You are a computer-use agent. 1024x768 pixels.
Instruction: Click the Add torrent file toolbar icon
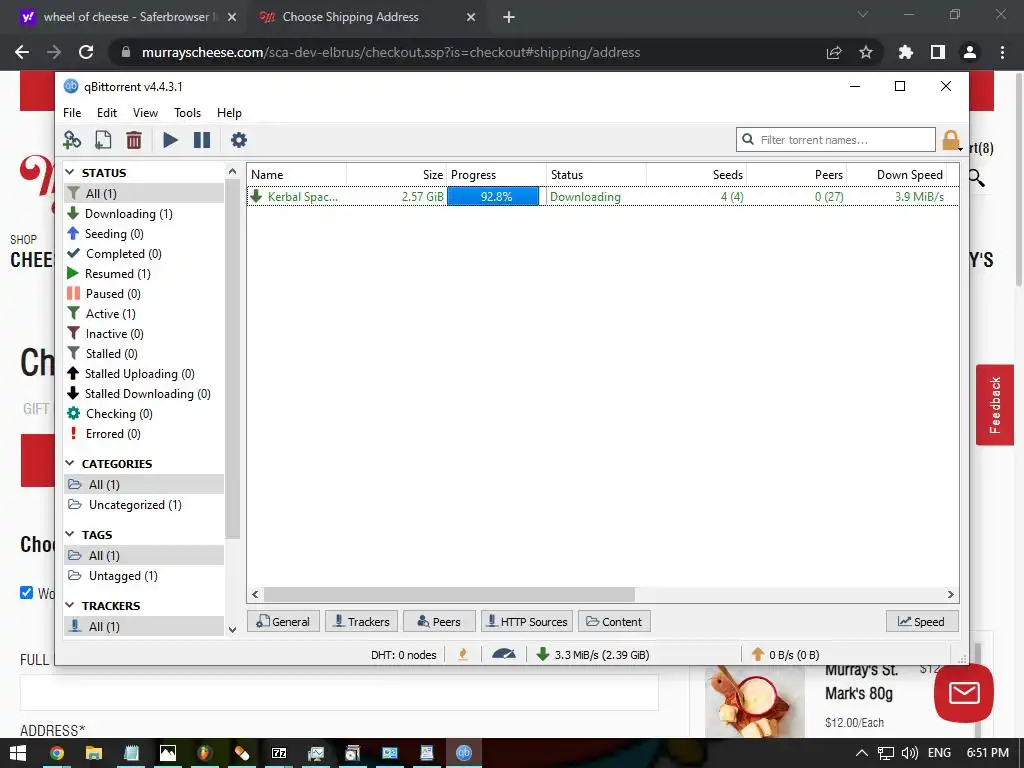[x=103, y=140]
